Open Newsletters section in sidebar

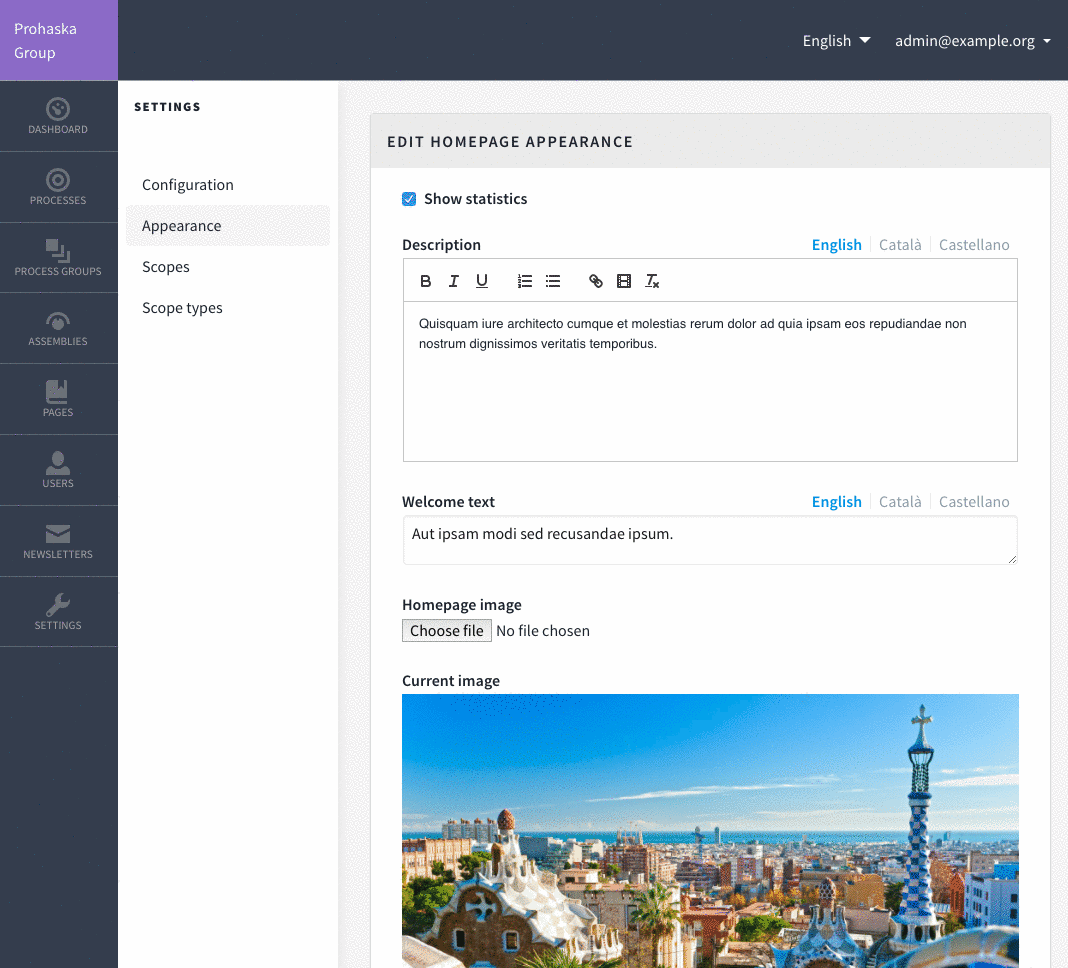coord(58,541)
